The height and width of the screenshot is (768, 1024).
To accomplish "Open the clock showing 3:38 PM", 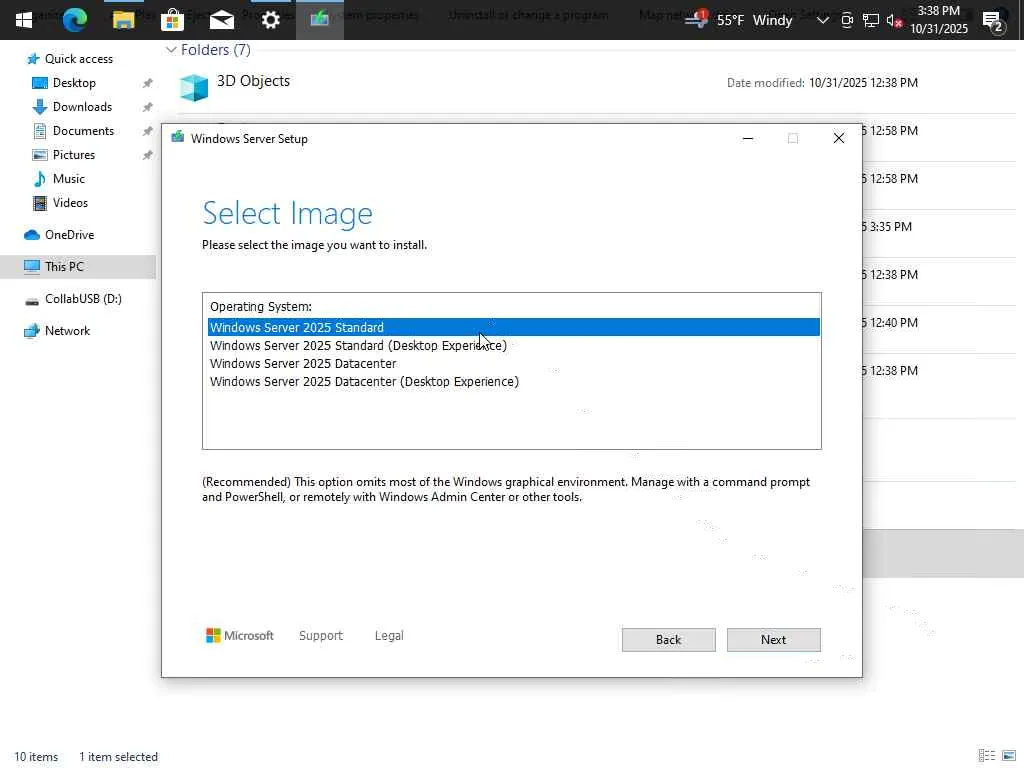I will 938,20.
